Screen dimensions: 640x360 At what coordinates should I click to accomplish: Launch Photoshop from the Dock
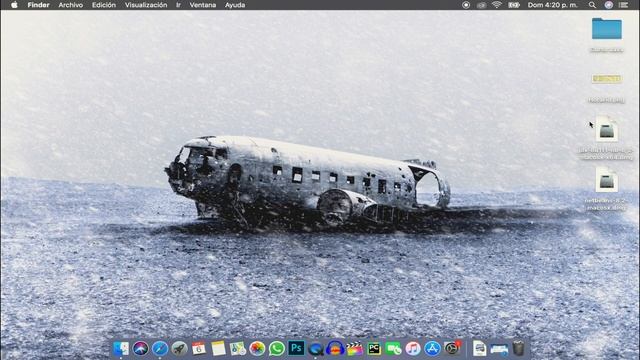click(x=296, y=349)
